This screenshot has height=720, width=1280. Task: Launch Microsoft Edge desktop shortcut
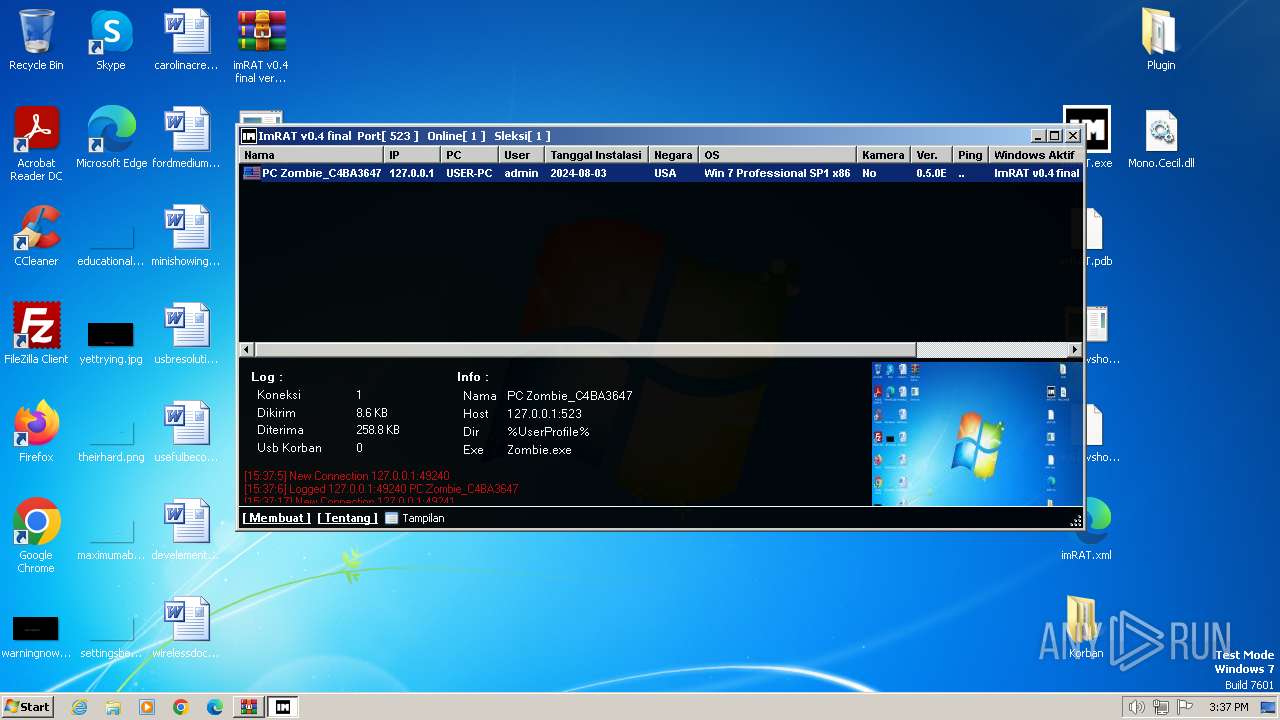[111, 138]
